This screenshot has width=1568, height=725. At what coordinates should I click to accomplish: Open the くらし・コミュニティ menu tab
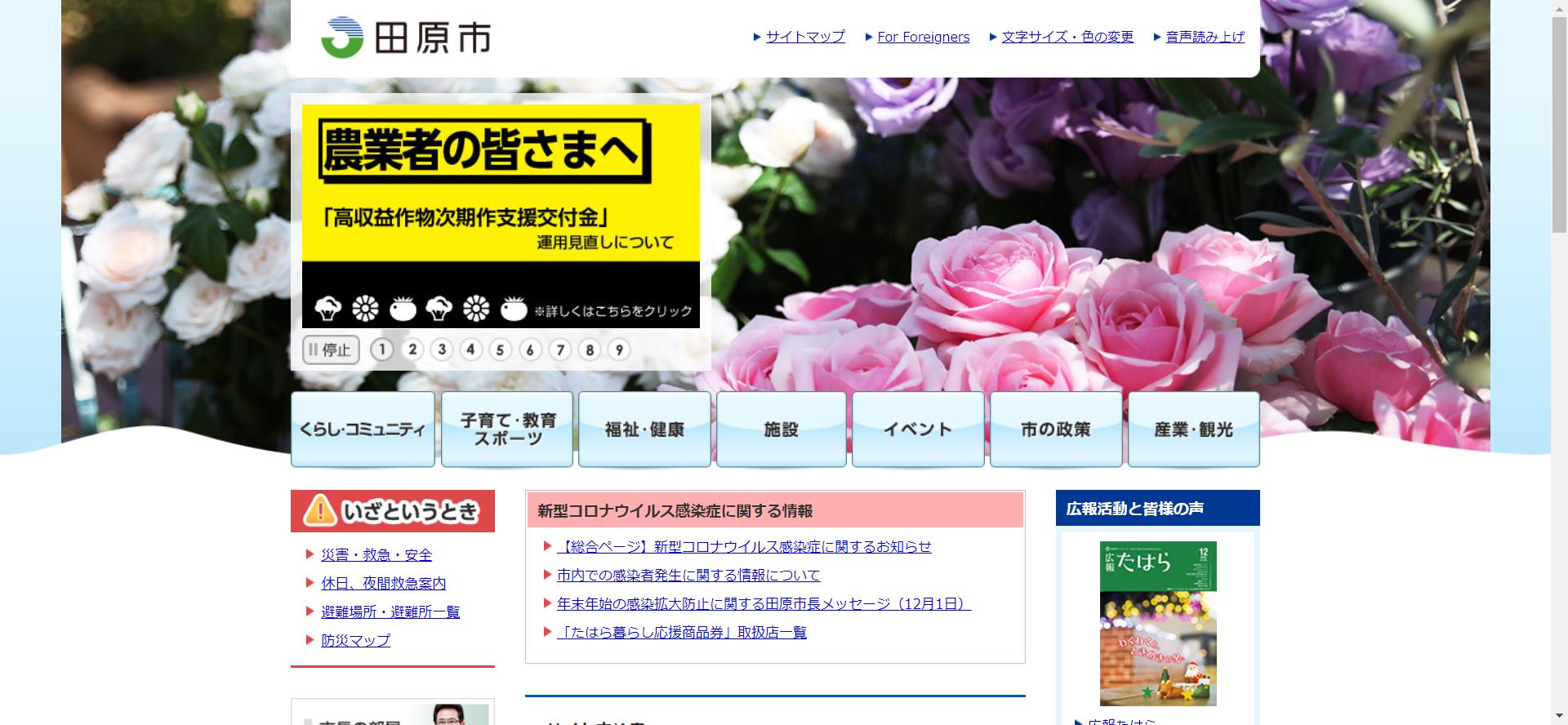[x=363, y=429]
